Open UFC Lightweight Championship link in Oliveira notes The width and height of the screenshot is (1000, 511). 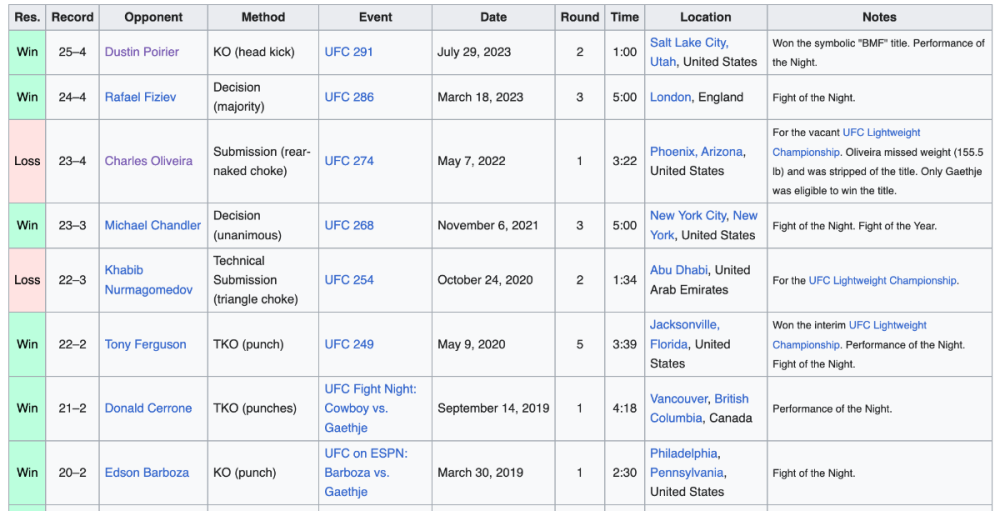(x=846, y=142)
